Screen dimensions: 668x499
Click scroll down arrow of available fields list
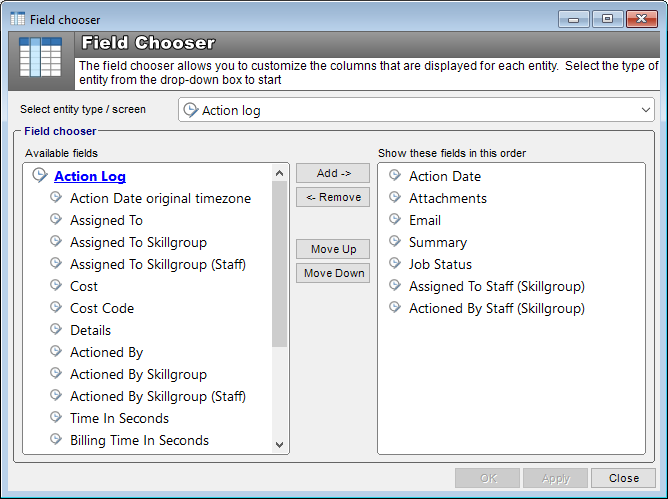pyautogui.click(x=279, y=444)
